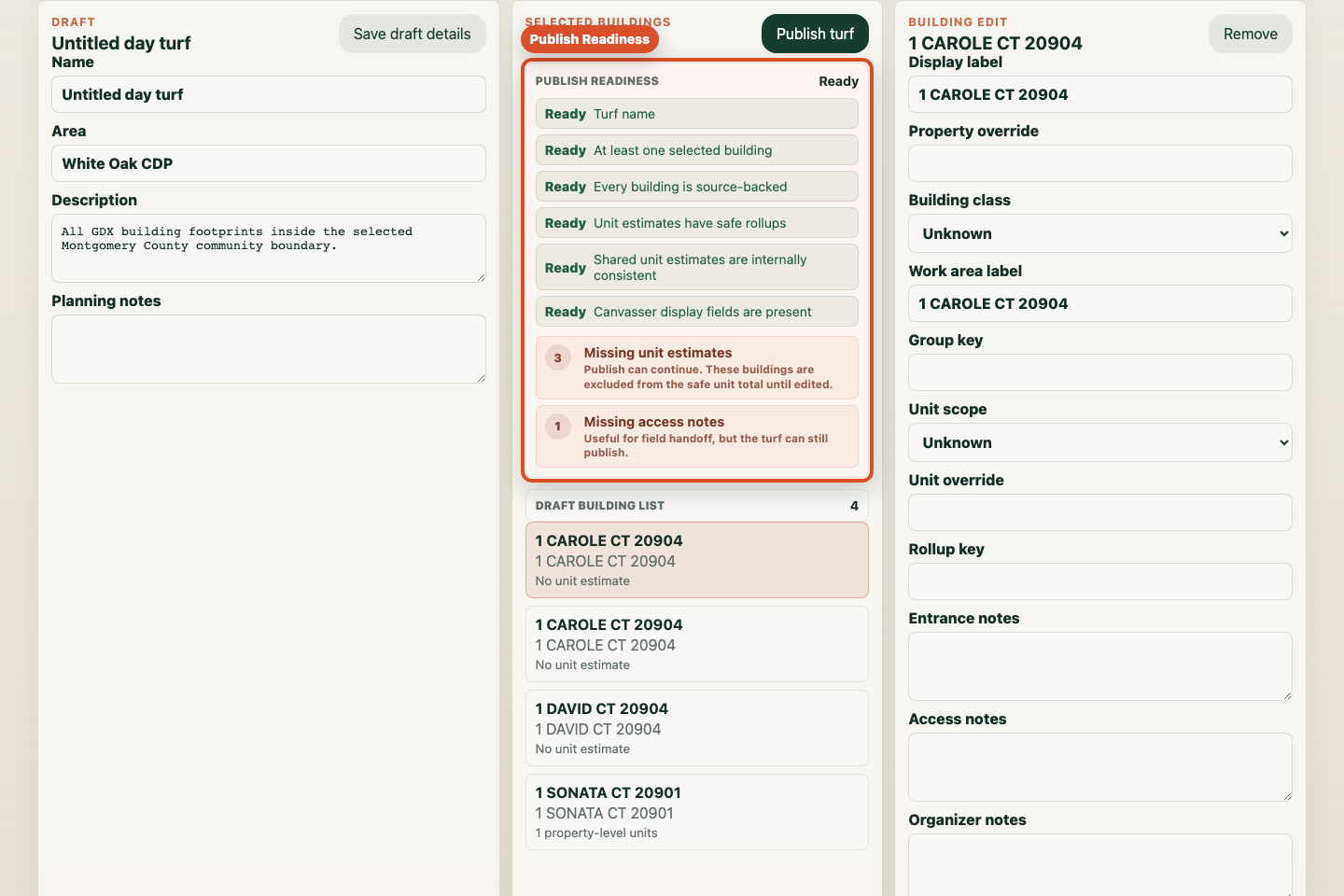Image resolution: width=1344 pixels, height=896 pixels.
Task: Focus the Description text area
Action: tap(269, 248)
